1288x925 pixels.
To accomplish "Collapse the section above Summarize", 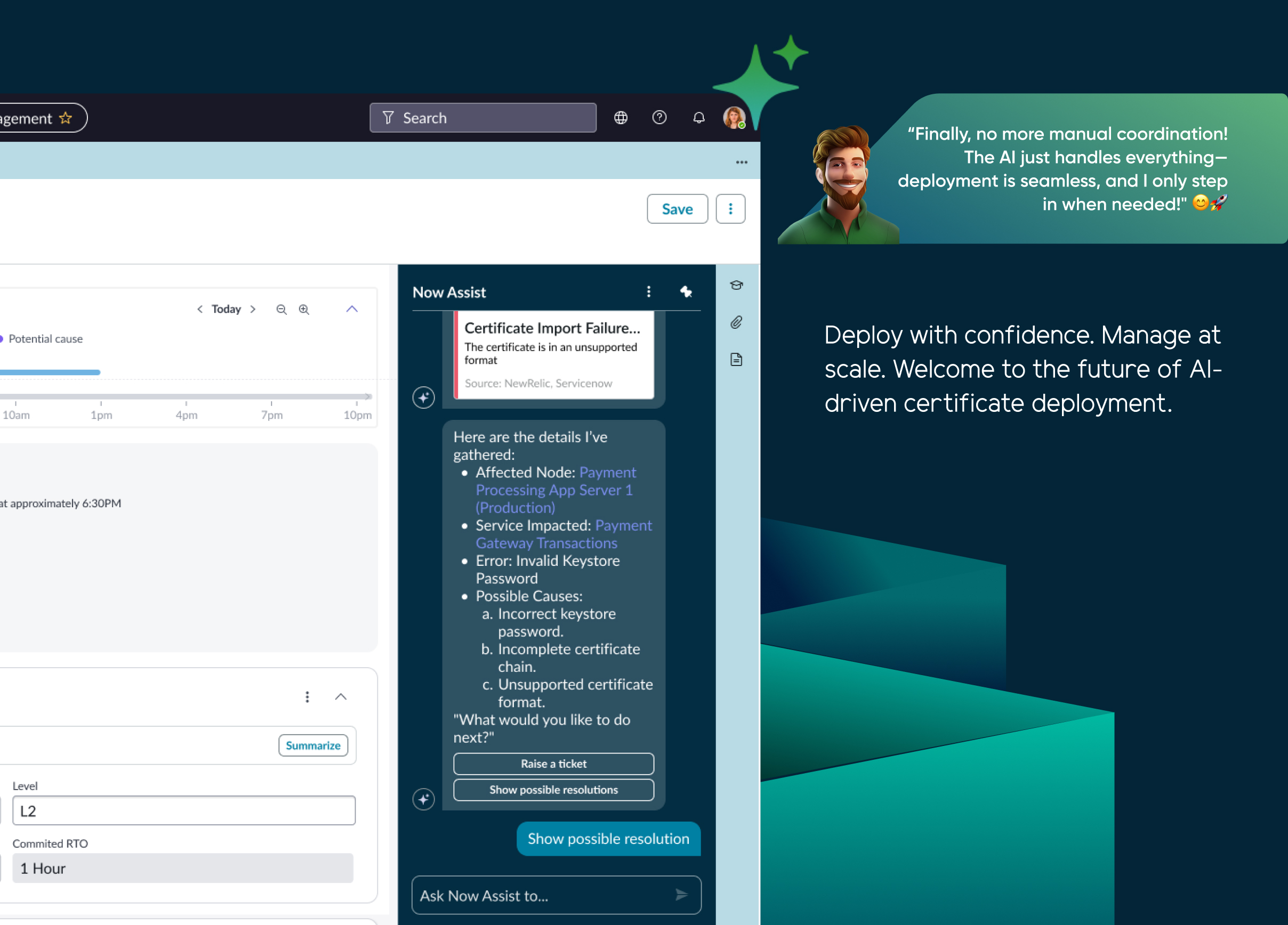I will click(x=341, y=697).
